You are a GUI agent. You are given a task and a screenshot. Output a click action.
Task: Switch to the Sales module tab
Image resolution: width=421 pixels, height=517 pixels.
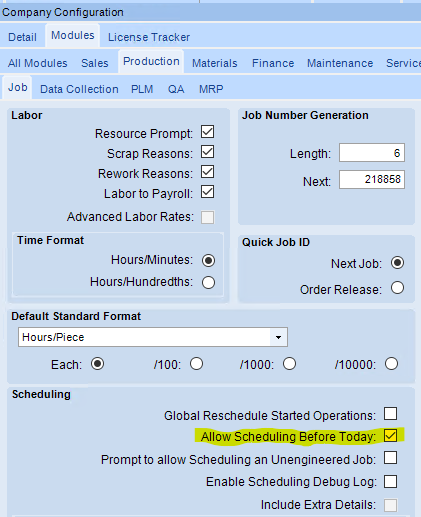(95, 63)
